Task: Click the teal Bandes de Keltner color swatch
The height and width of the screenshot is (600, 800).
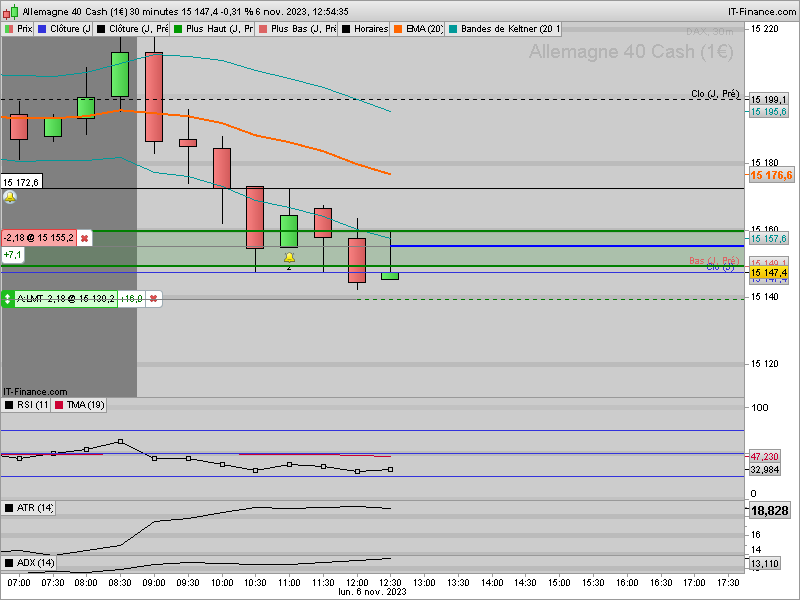Action: (x=453, y=29)
